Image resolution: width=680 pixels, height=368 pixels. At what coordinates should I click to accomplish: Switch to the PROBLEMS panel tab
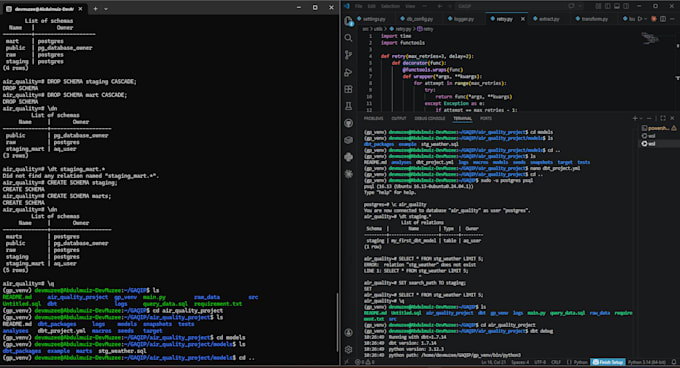[373, 118]
